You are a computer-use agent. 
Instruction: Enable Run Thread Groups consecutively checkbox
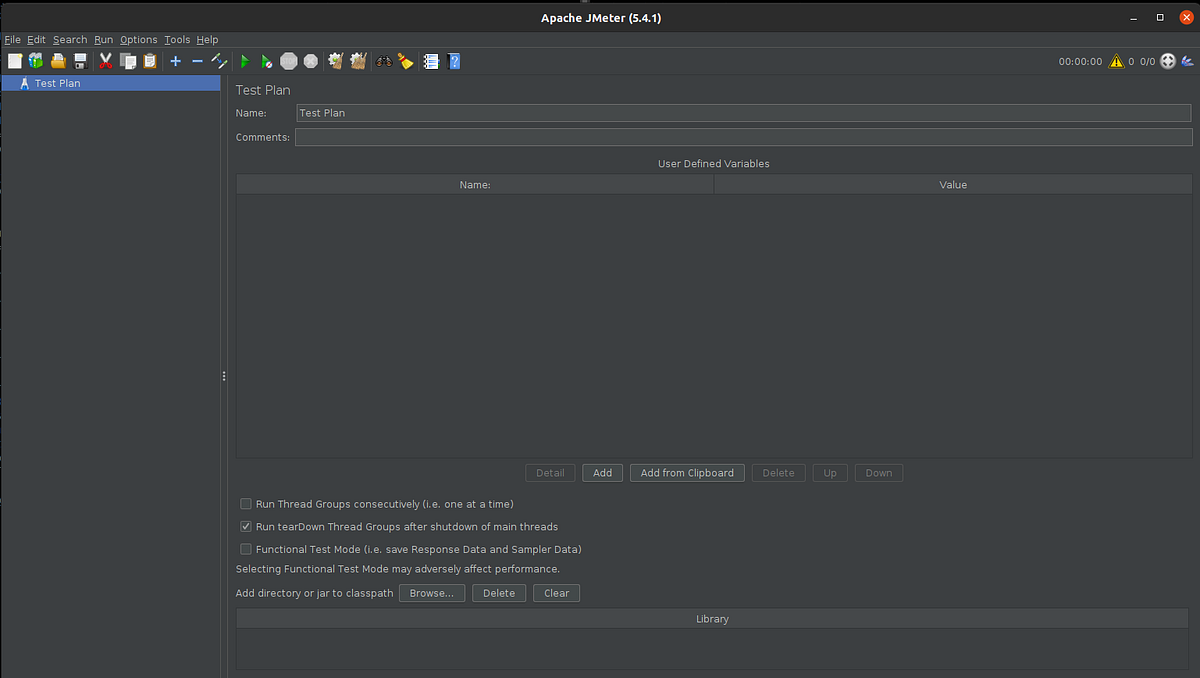point(246,504)
